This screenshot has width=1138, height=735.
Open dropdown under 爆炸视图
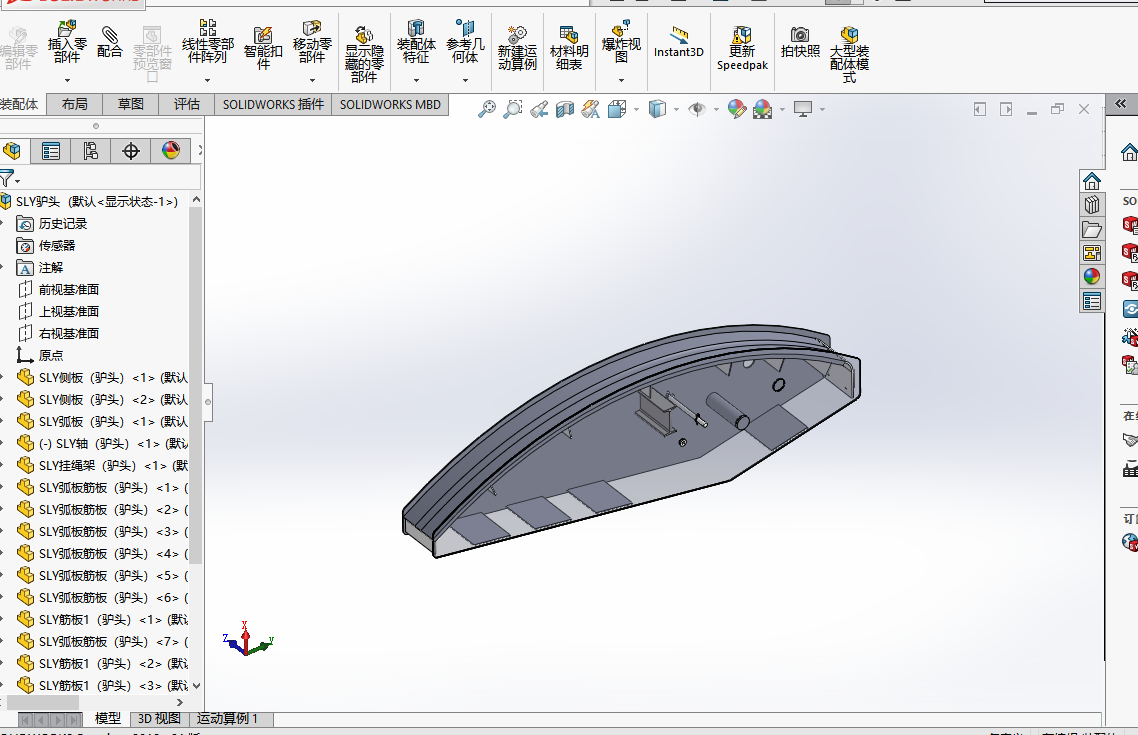click(x=621, y=81)
